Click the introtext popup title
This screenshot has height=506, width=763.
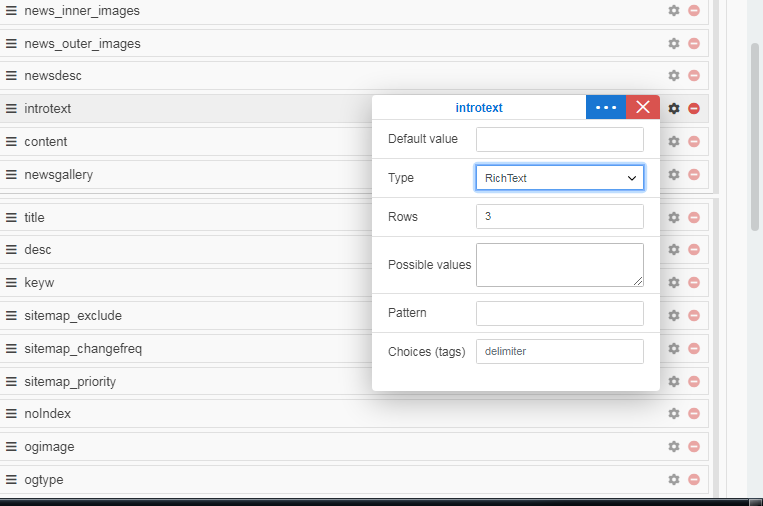(479, 108)
